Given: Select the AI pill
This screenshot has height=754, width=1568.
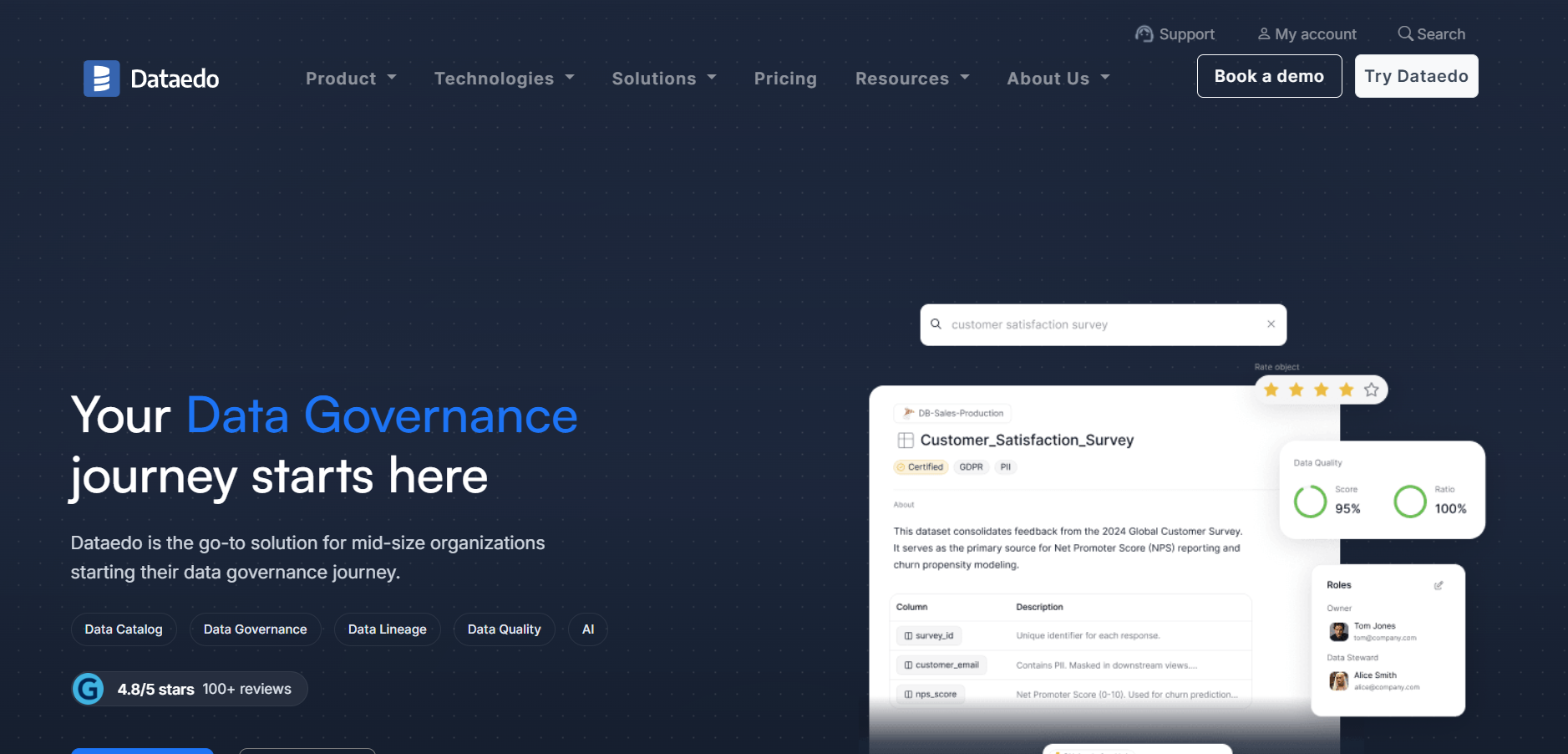Looking at the screenshot, I should tap(588, 629).
